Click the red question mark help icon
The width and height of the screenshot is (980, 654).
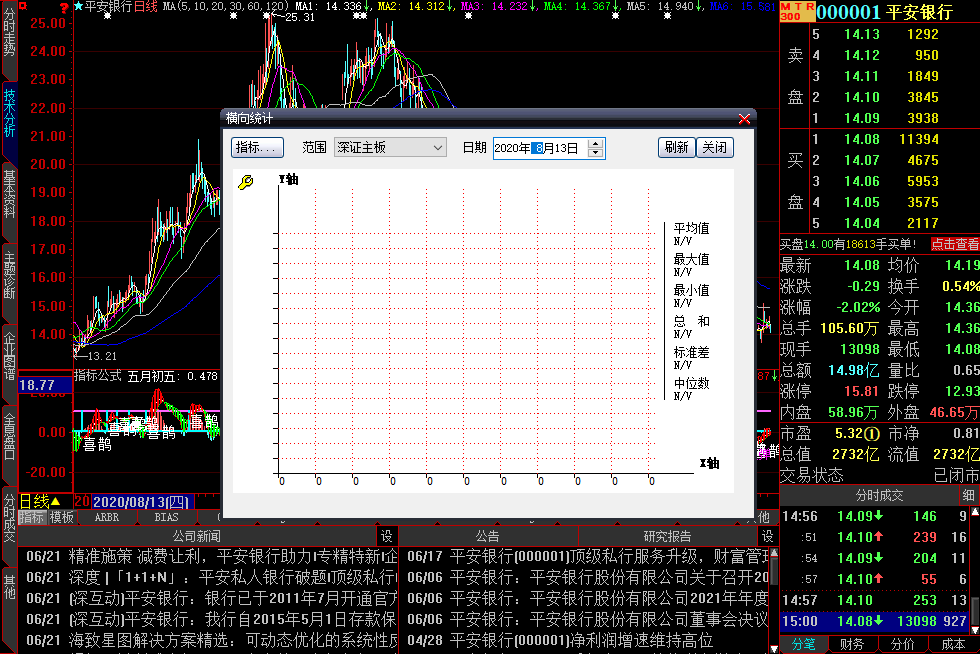point(64,7)
